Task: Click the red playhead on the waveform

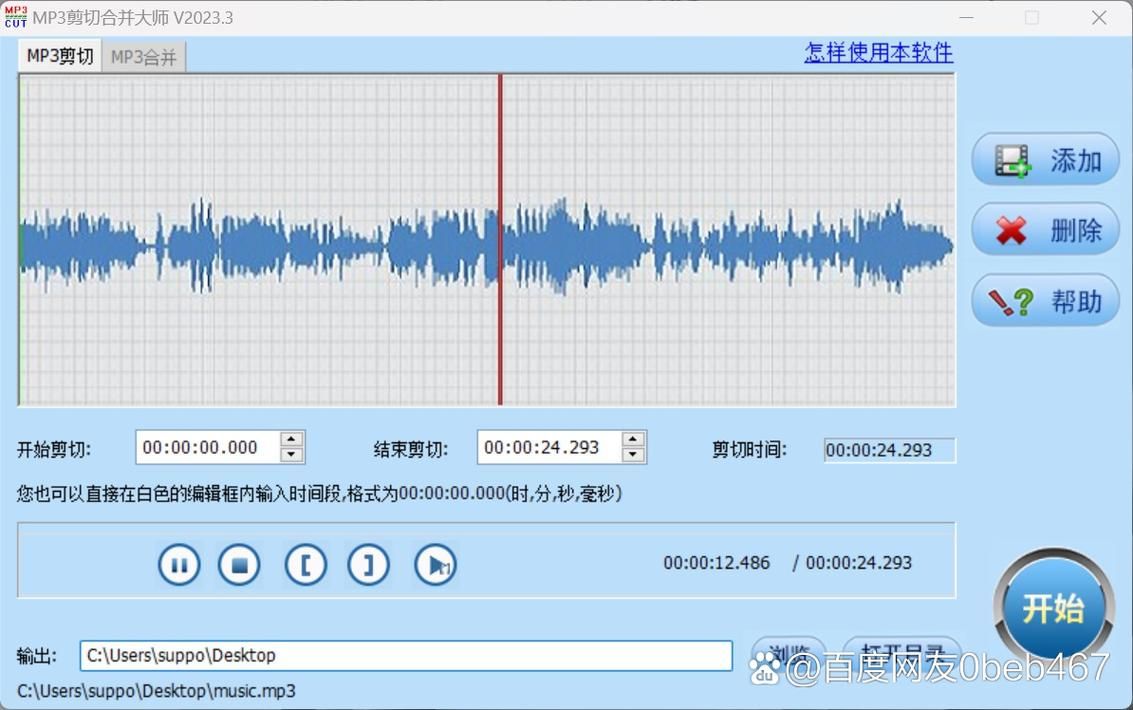Action: tap(500, 240)
